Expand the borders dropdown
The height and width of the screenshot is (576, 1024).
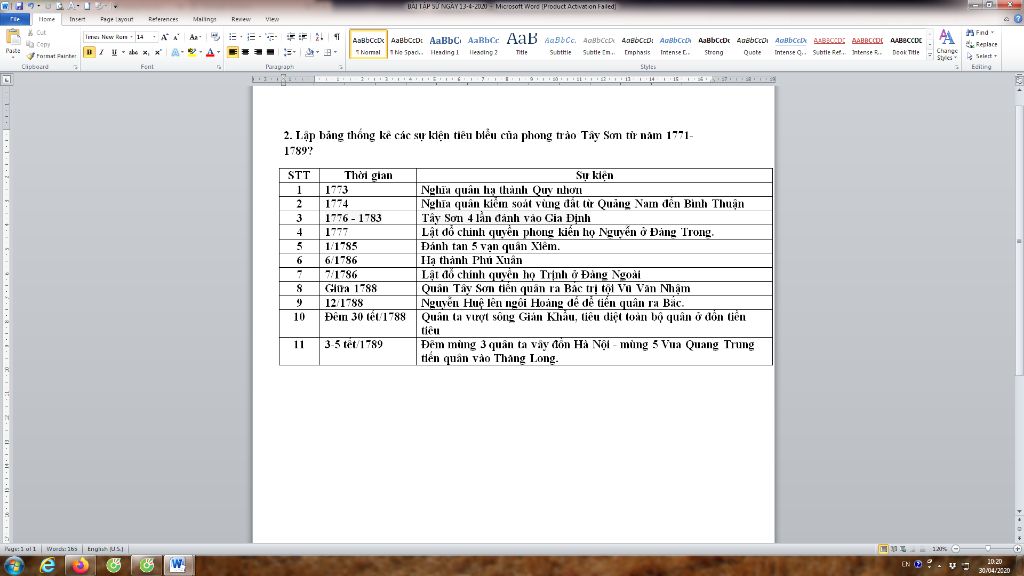(x=336, y=52)
